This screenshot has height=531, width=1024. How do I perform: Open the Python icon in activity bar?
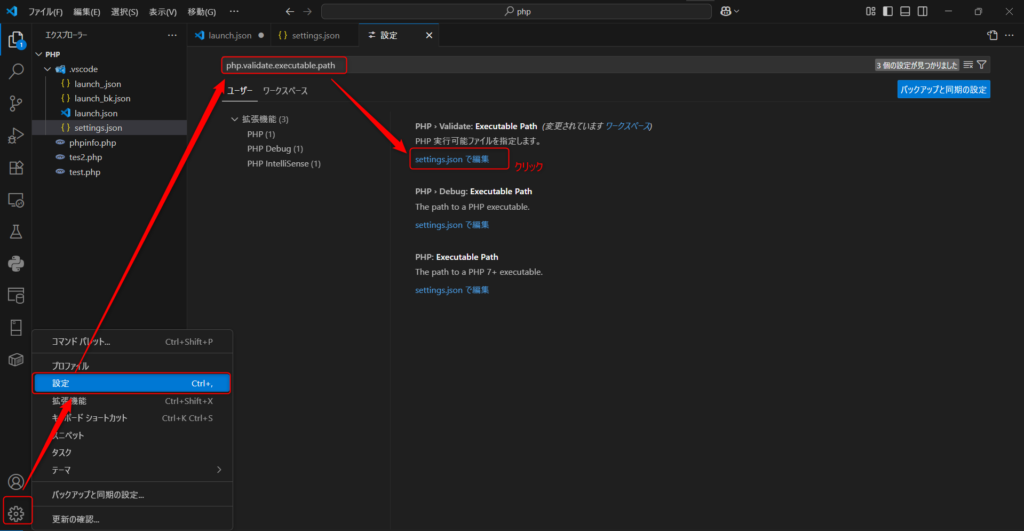point(16,264)
